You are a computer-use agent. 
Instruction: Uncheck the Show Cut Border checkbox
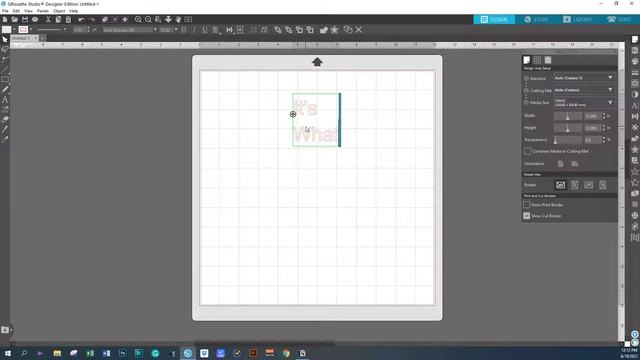pyautogui.click(x=527, y=216)
